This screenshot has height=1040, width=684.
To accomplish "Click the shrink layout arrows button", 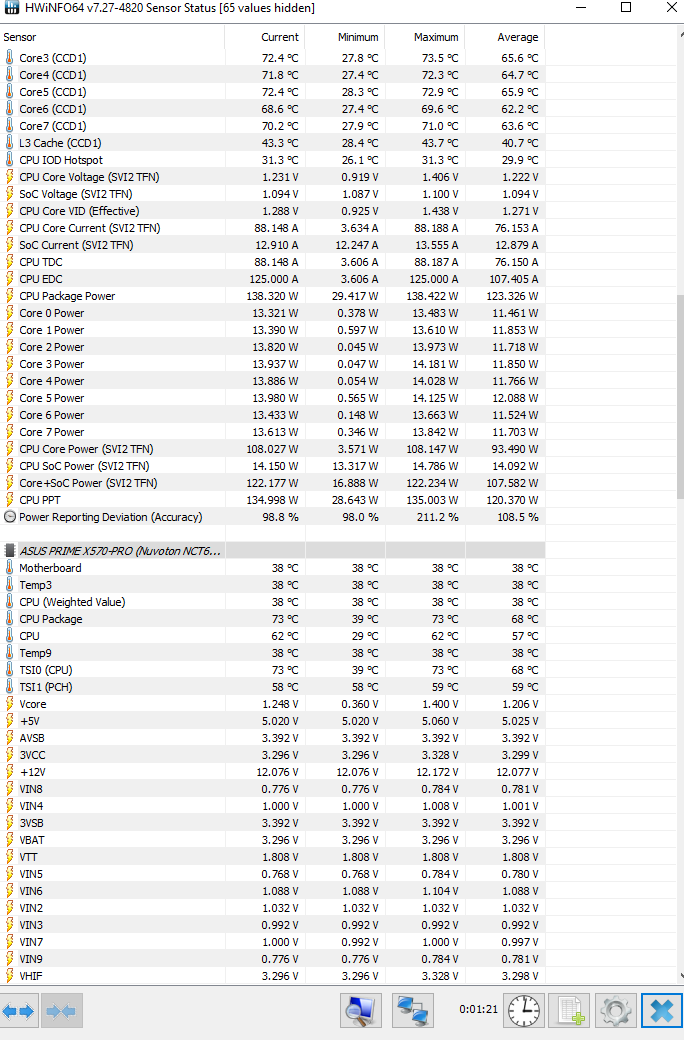I will 62,1011.
